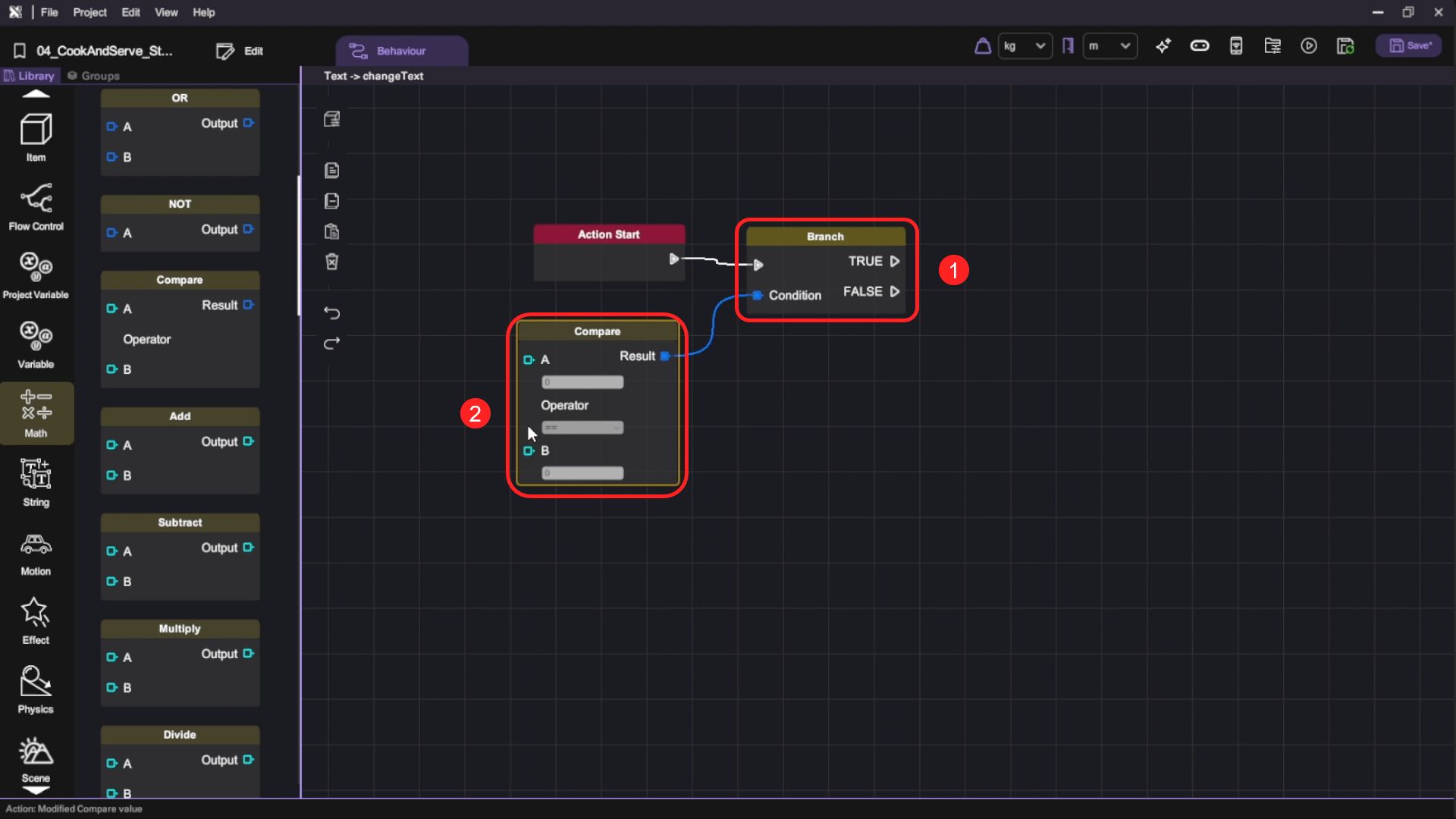Screen dimensions: 1456x819
Task: Open the Project menu
Action: pos(89,12)
